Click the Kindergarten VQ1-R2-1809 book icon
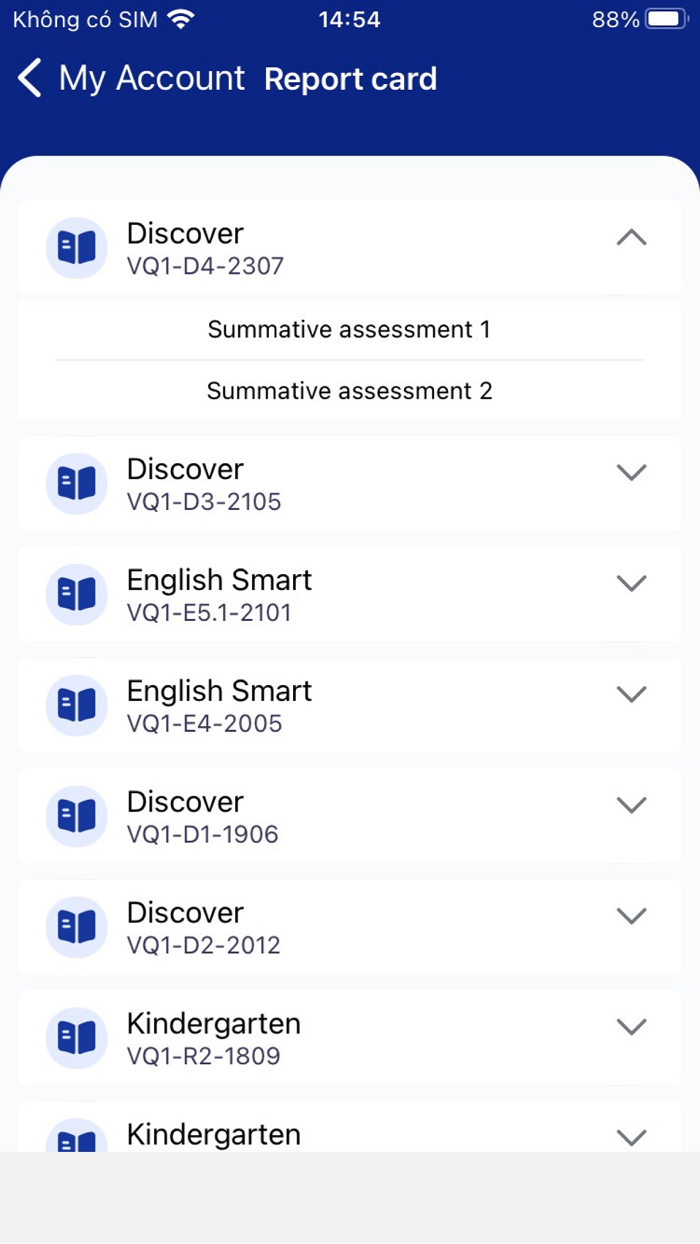700x1244 pixels. click(77, 1038)
